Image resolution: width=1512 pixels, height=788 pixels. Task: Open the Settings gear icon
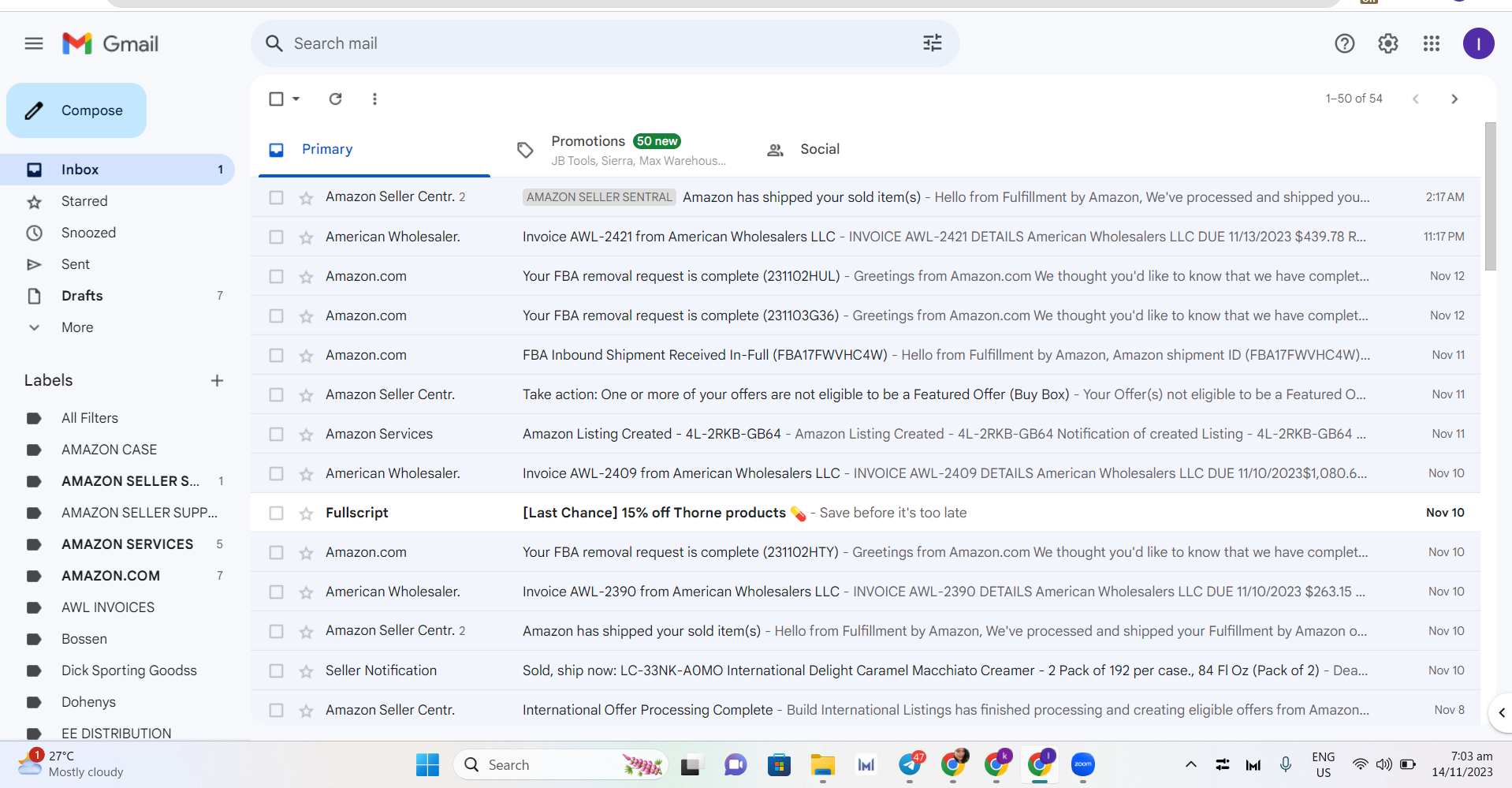click(1388, 43)
